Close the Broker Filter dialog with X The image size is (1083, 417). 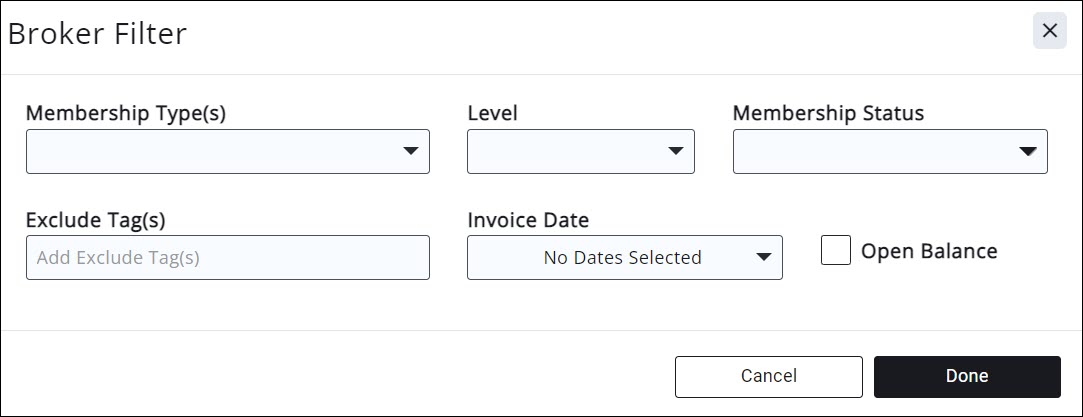(1049, 31)
